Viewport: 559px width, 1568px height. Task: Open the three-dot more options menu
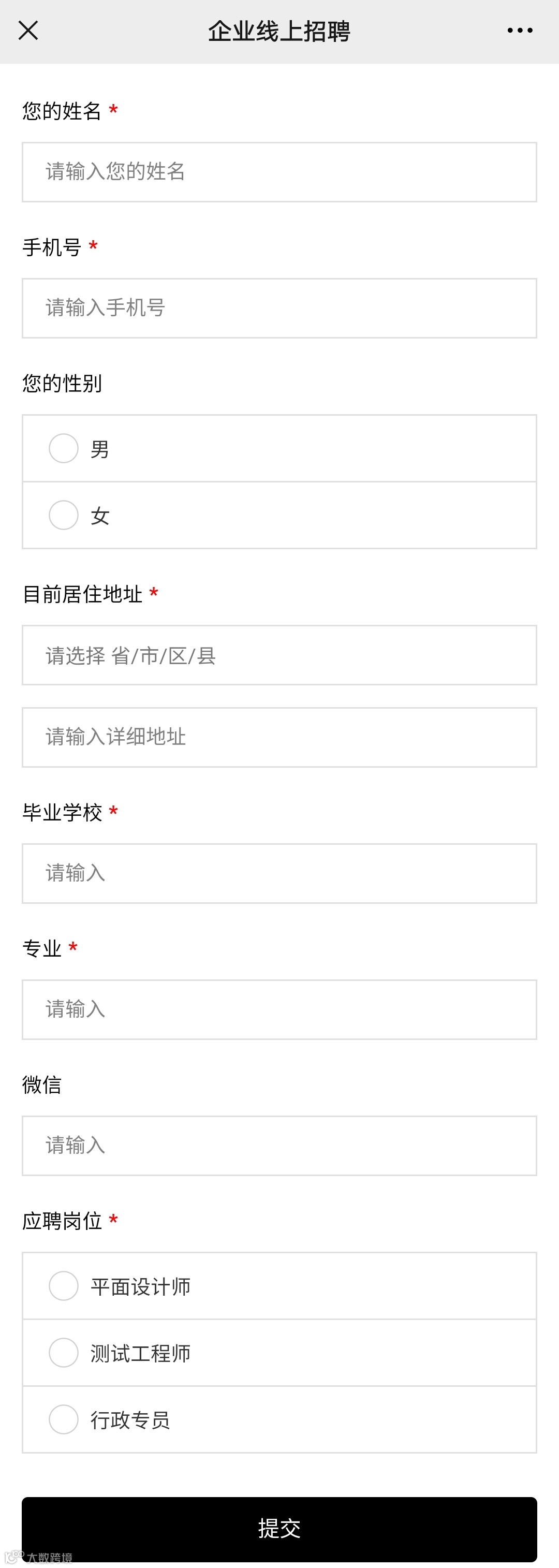coord(520,31)
